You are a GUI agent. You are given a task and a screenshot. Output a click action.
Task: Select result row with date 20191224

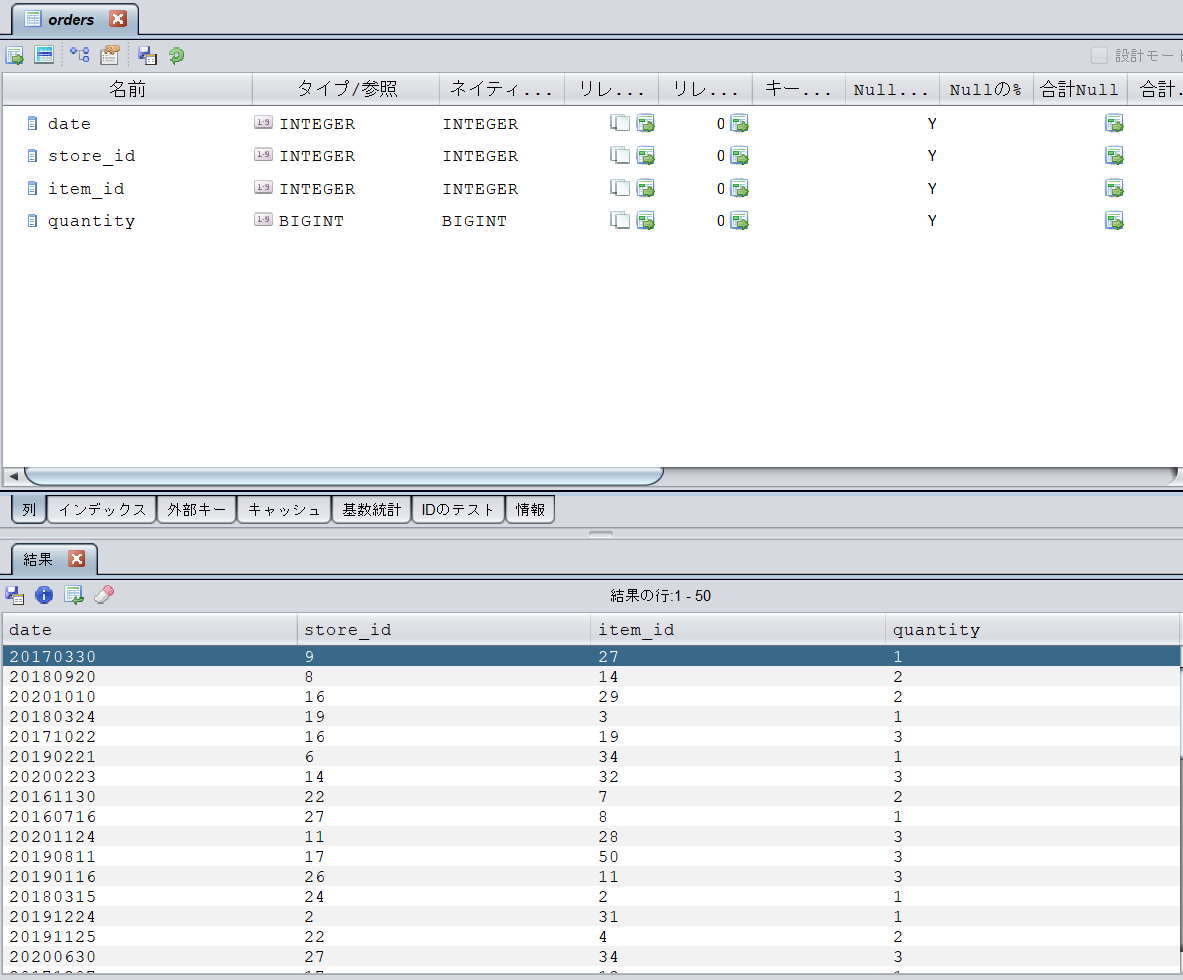[x=592, y=917]
